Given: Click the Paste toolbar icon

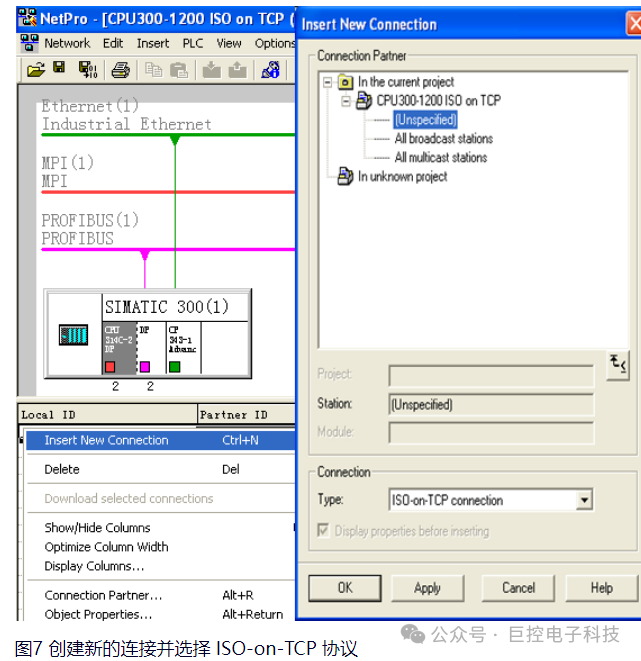Looking at the screenshot, I should [179, 70].
